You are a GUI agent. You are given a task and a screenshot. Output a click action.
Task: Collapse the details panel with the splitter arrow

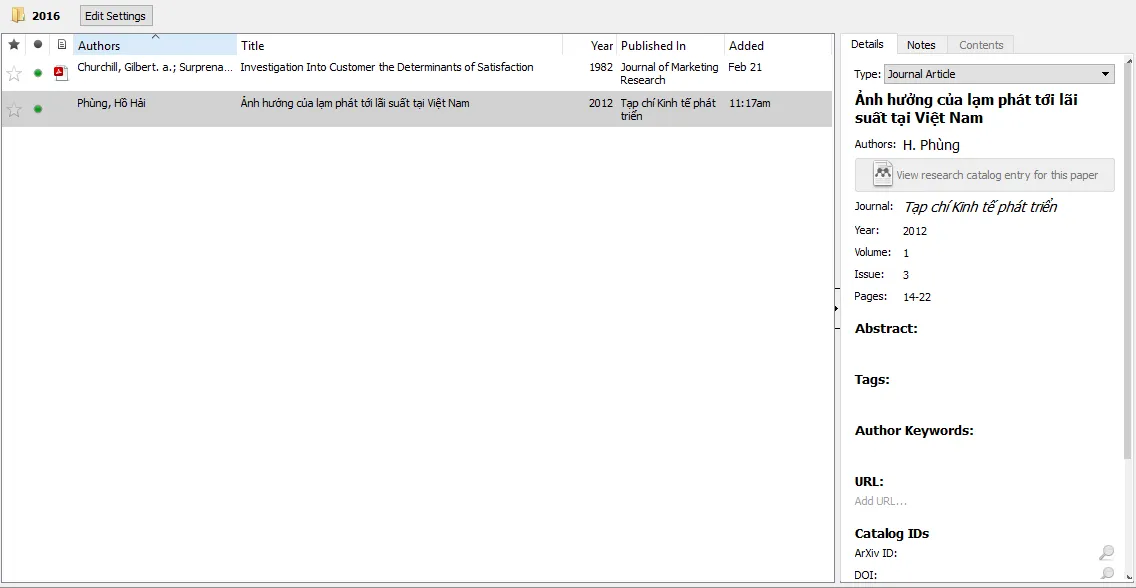(x=836, y=309)
